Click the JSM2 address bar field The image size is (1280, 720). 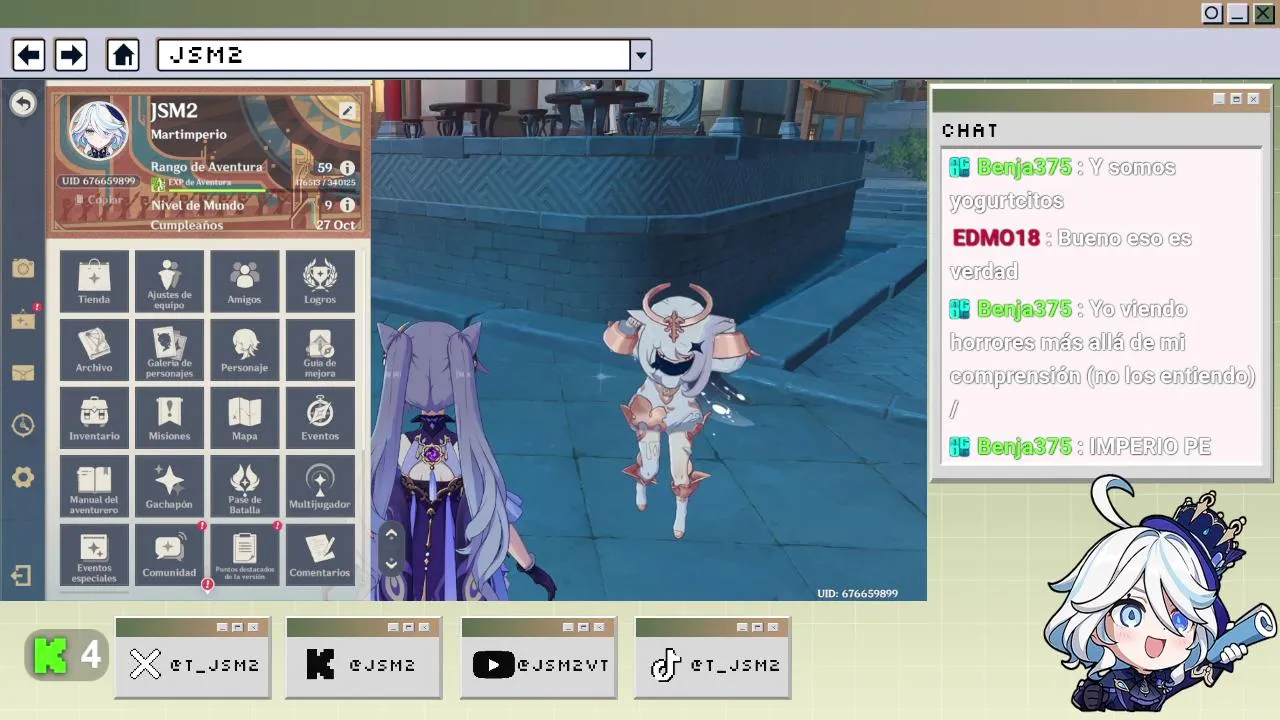(x=394, y=55)
